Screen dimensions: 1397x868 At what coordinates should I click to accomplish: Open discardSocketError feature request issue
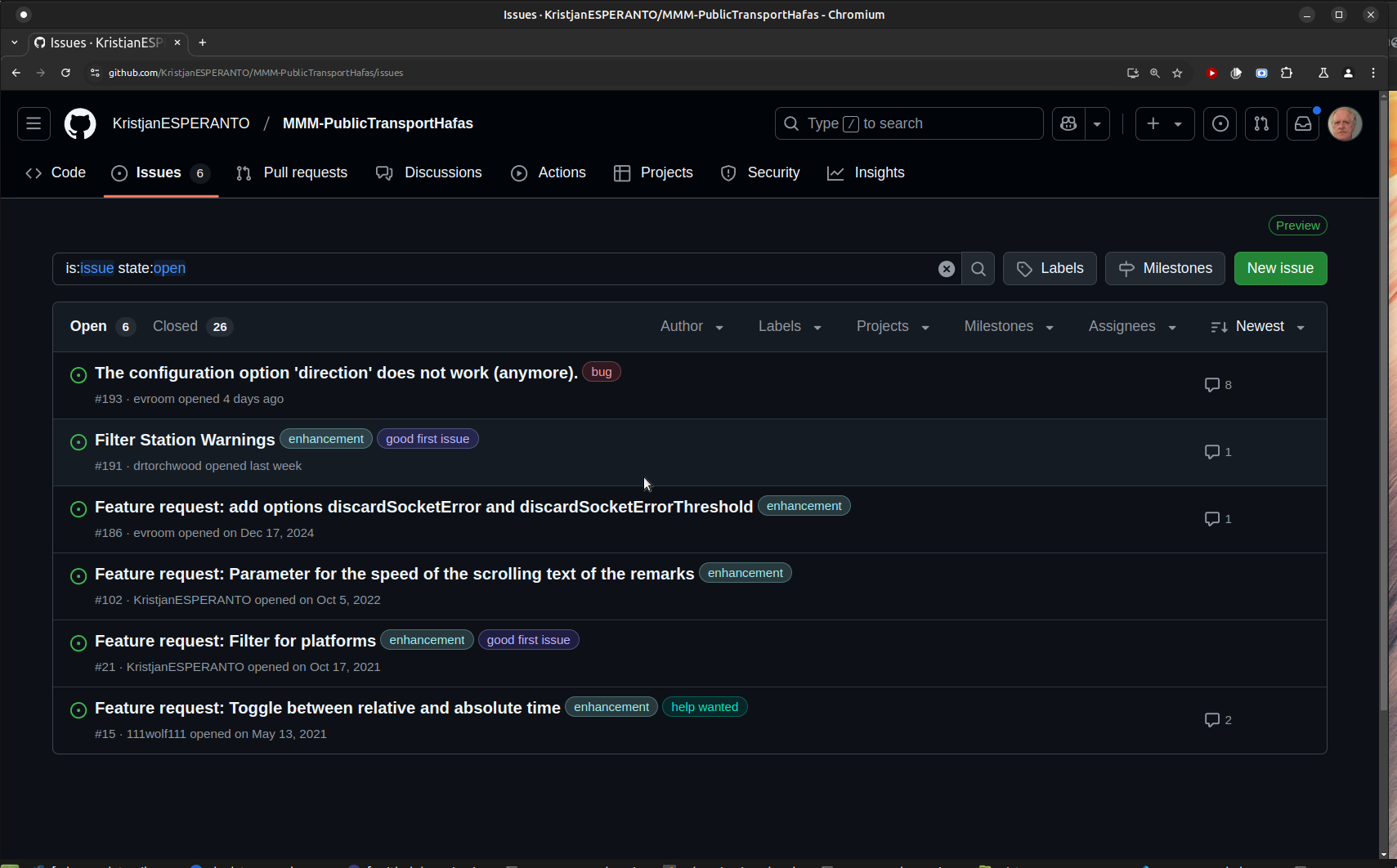[x=423, y=507]
